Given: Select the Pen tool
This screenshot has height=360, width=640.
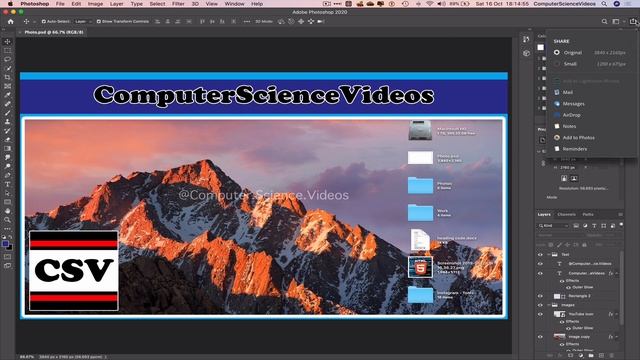Looking at the screenshot, I should [x=7, y=176].
